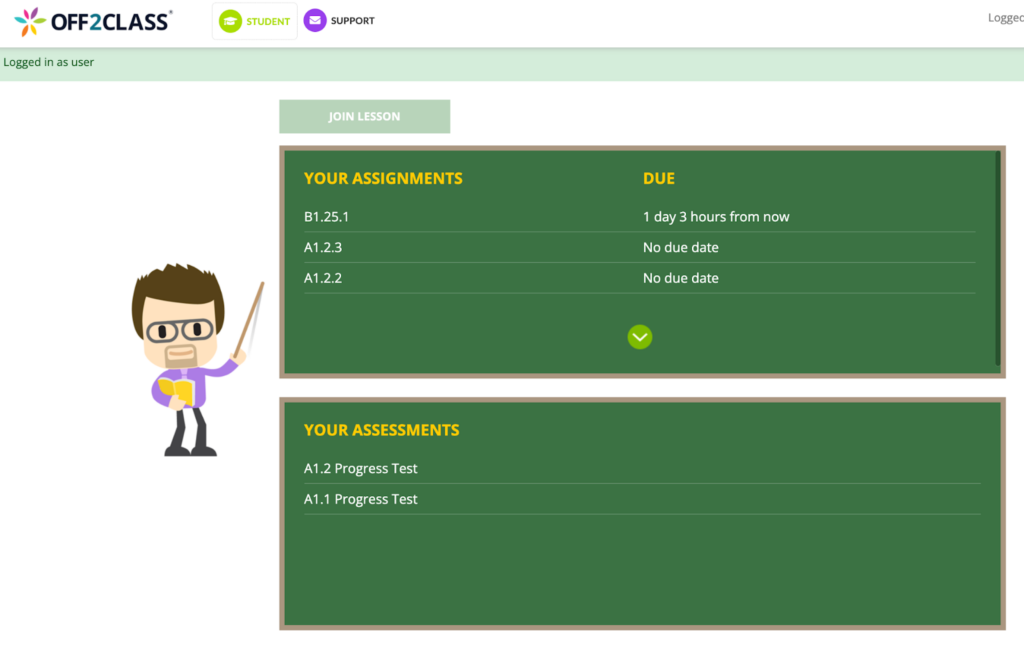Expand the assignments board with the arrow control

point(640,337)
